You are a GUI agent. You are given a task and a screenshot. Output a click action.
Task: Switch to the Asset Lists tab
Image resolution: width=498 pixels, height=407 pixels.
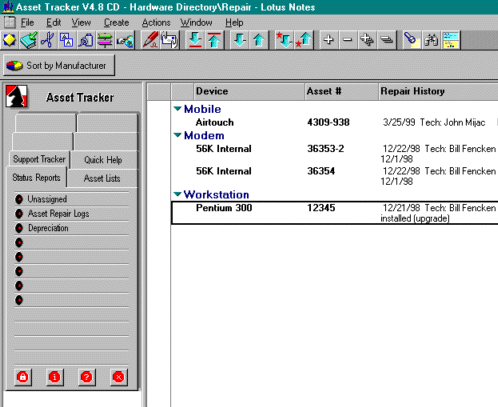(x=102, y=178)
